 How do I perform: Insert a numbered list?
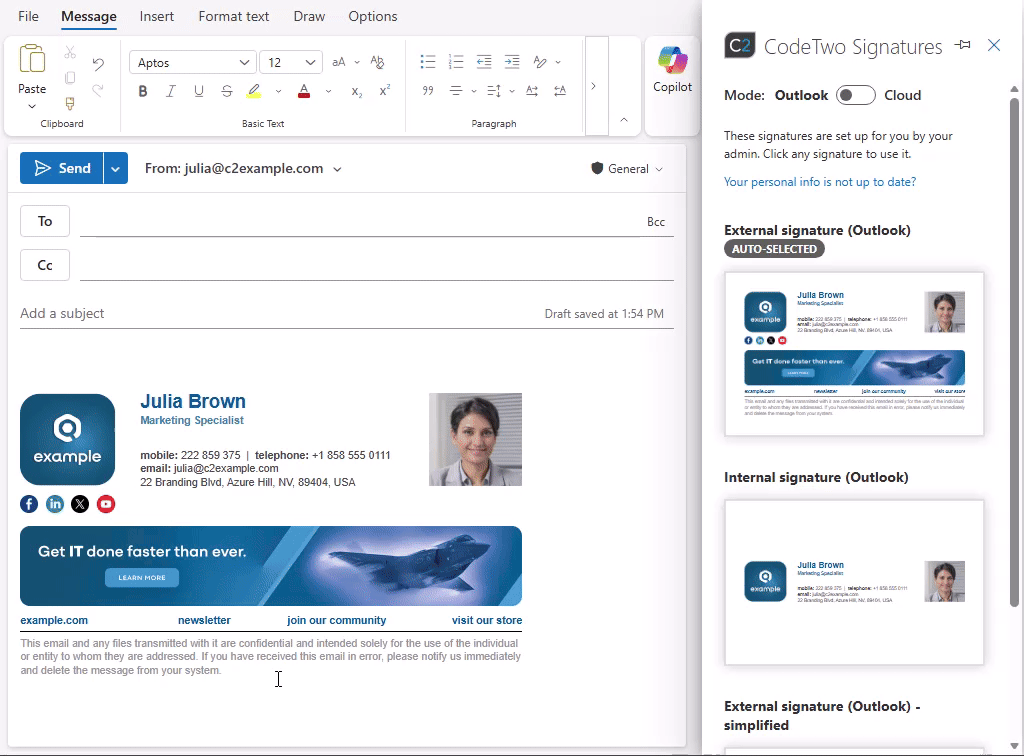tap(456, 62)
